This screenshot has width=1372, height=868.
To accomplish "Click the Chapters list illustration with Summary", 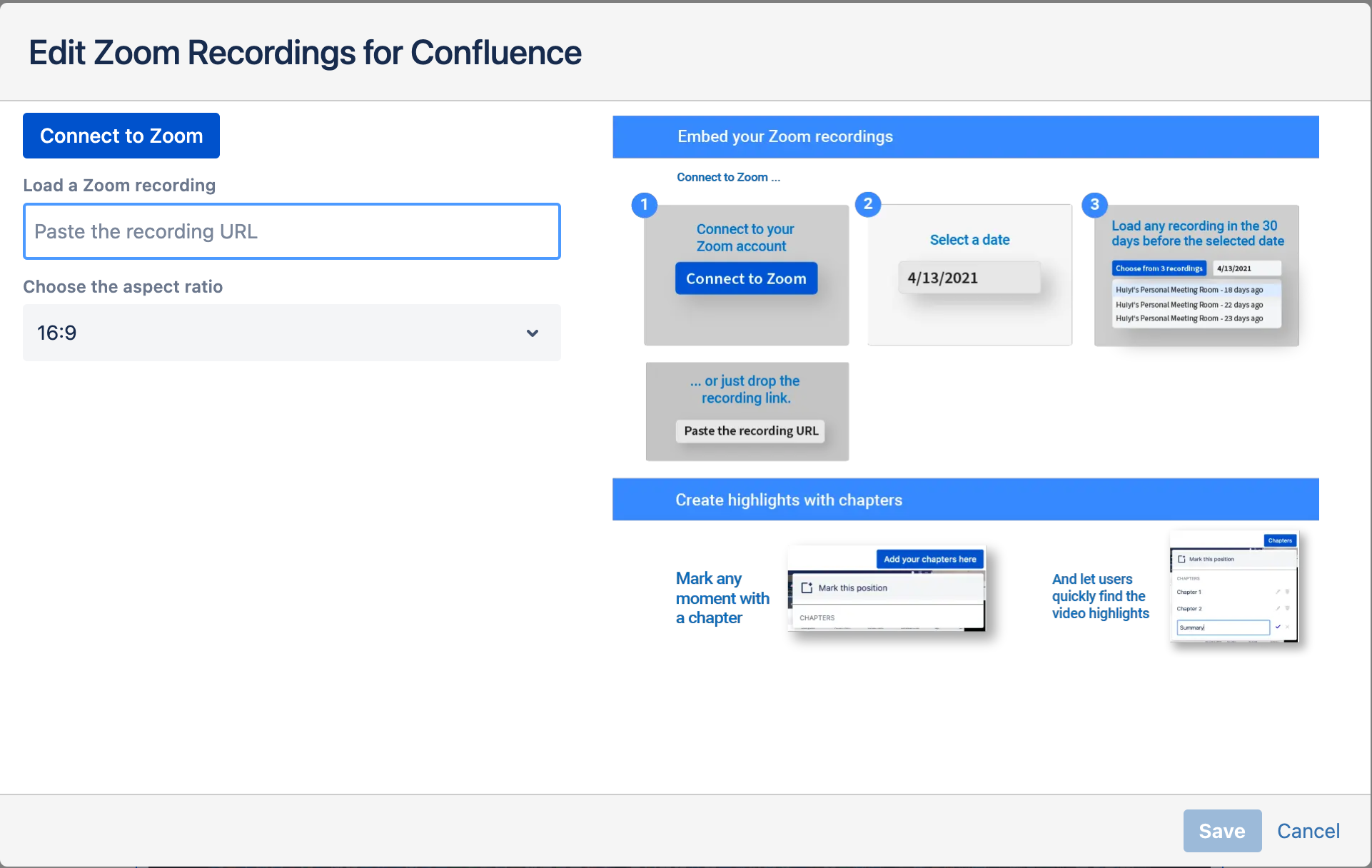I will 1234,587.
